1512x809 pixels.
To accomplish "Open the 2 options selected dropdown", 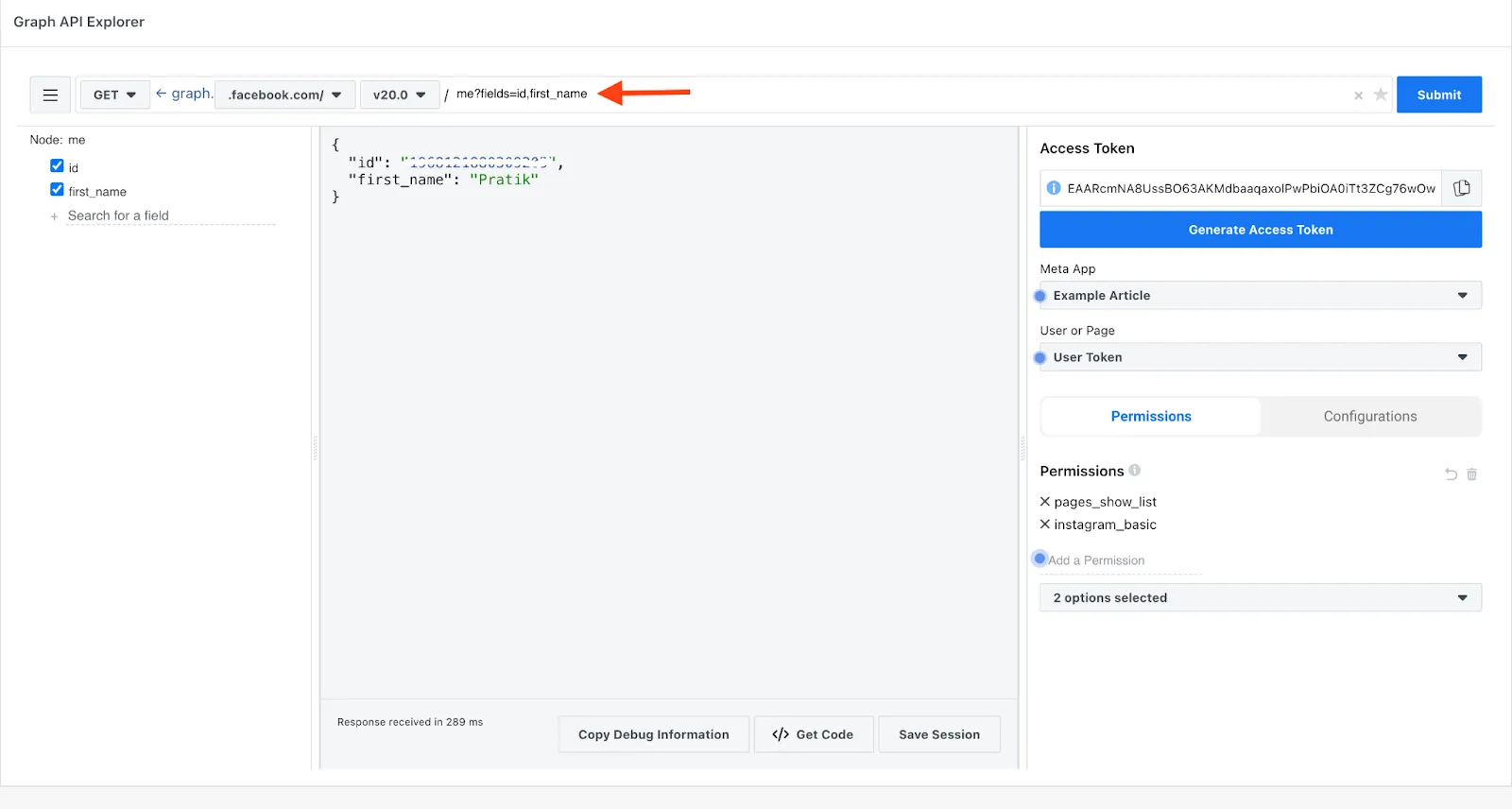I will point(1261,597).
